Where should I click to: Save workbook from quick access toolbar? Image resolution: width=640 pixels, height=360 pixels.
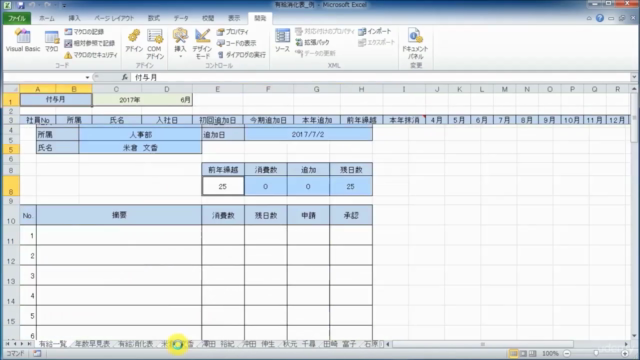point(20,5)
